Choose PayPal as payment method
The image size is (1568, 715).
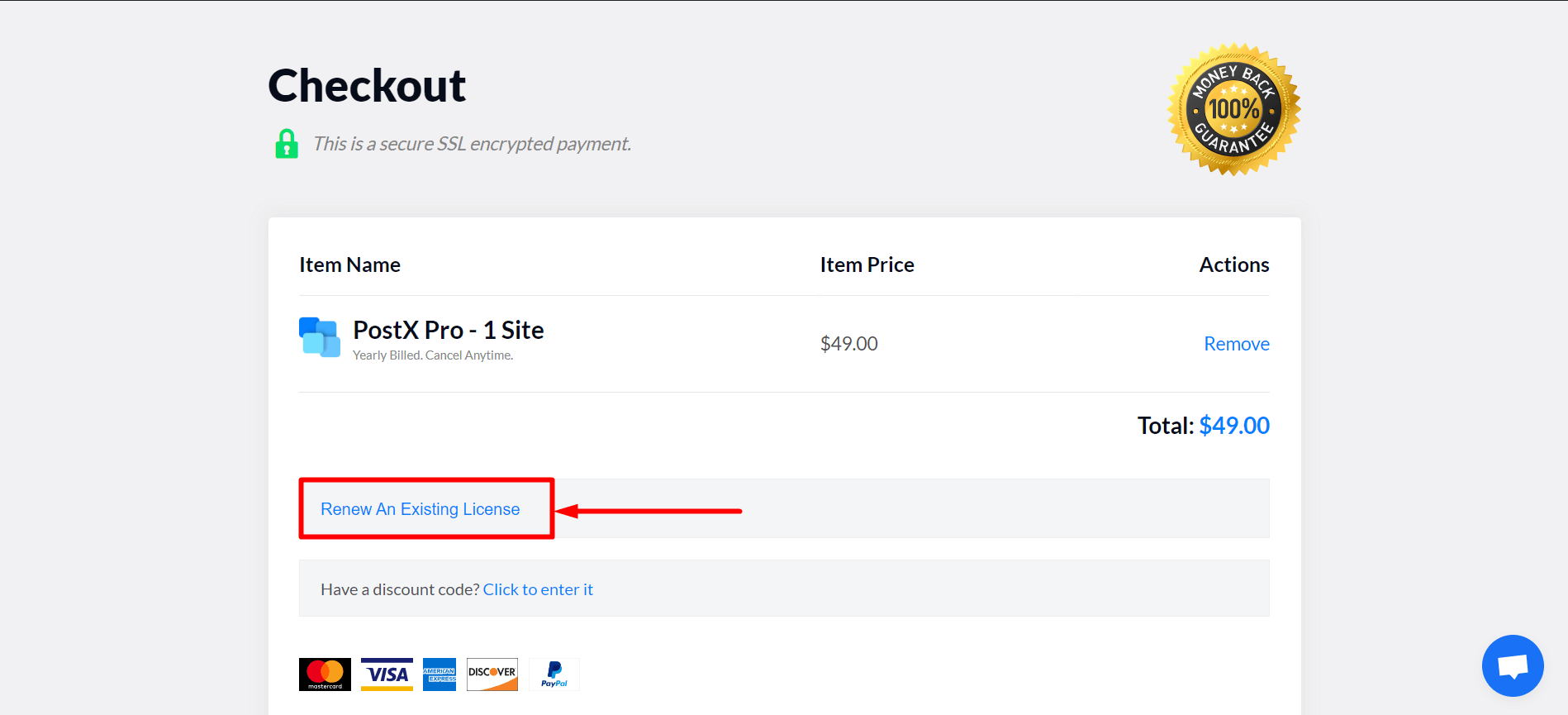(554, 674)
